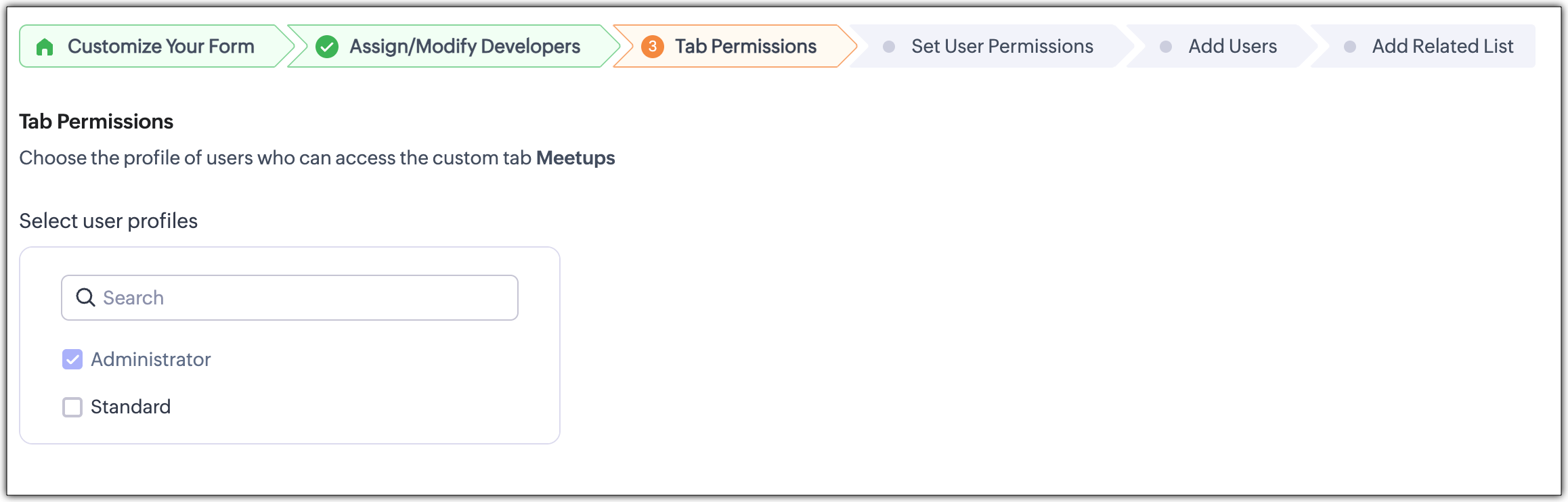Click the magnifying glass search icon
Viewport: 1568px width, 502px height.
point(85,298)
